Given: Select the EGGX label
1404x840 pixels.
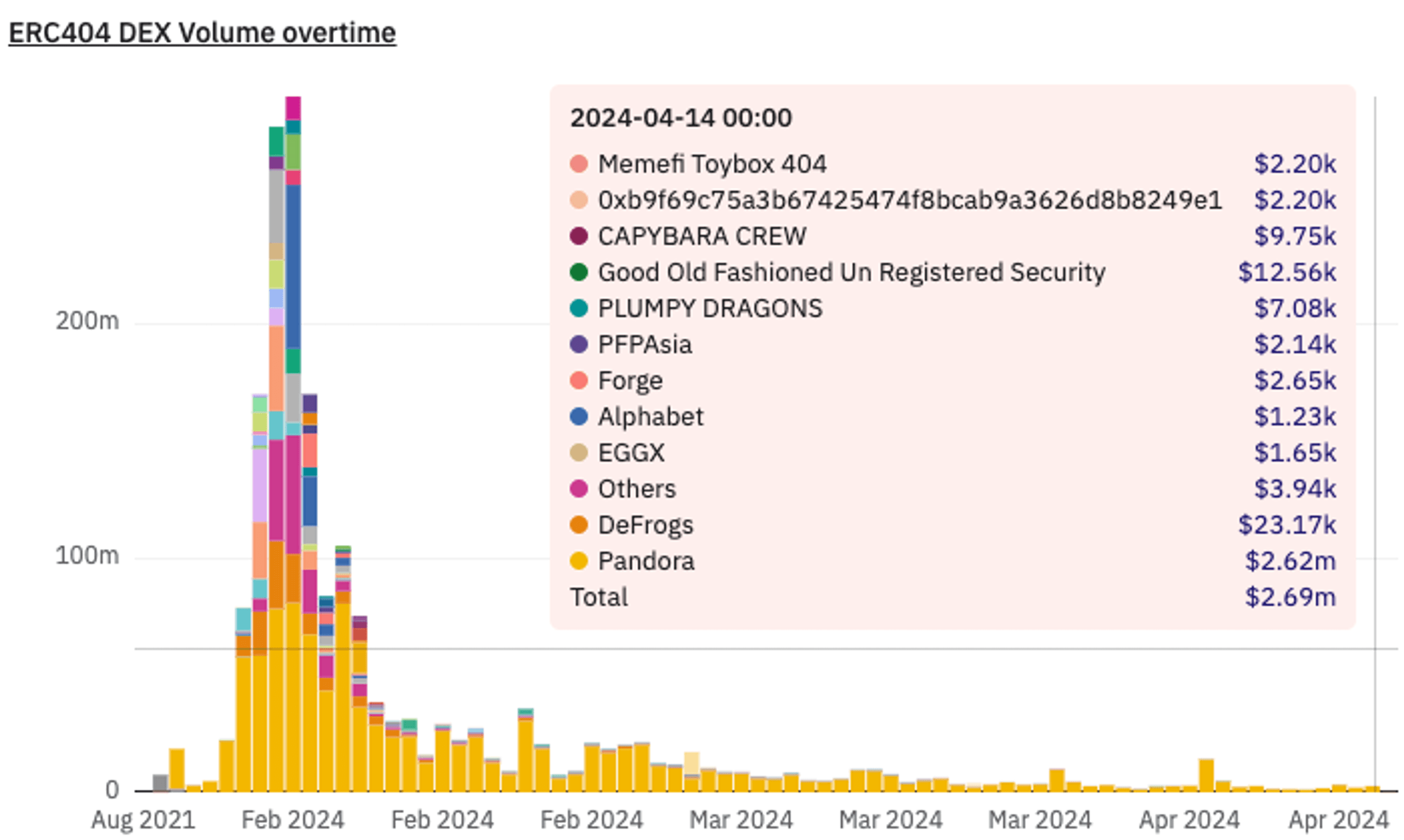Looking at the screenshot, I should click(631, 453).
